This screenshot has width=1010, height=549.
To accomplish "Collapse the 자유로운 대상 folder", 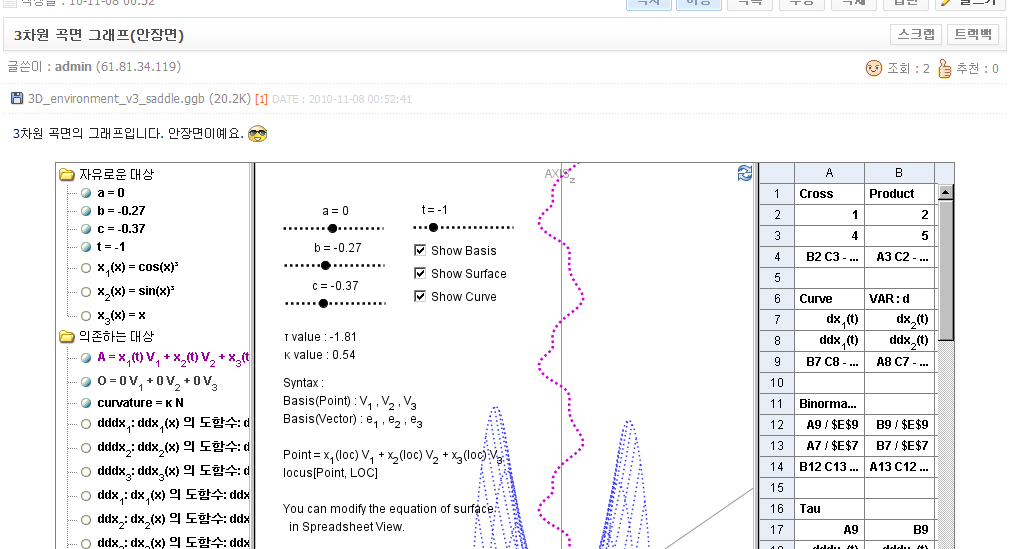I will [67, 175].
